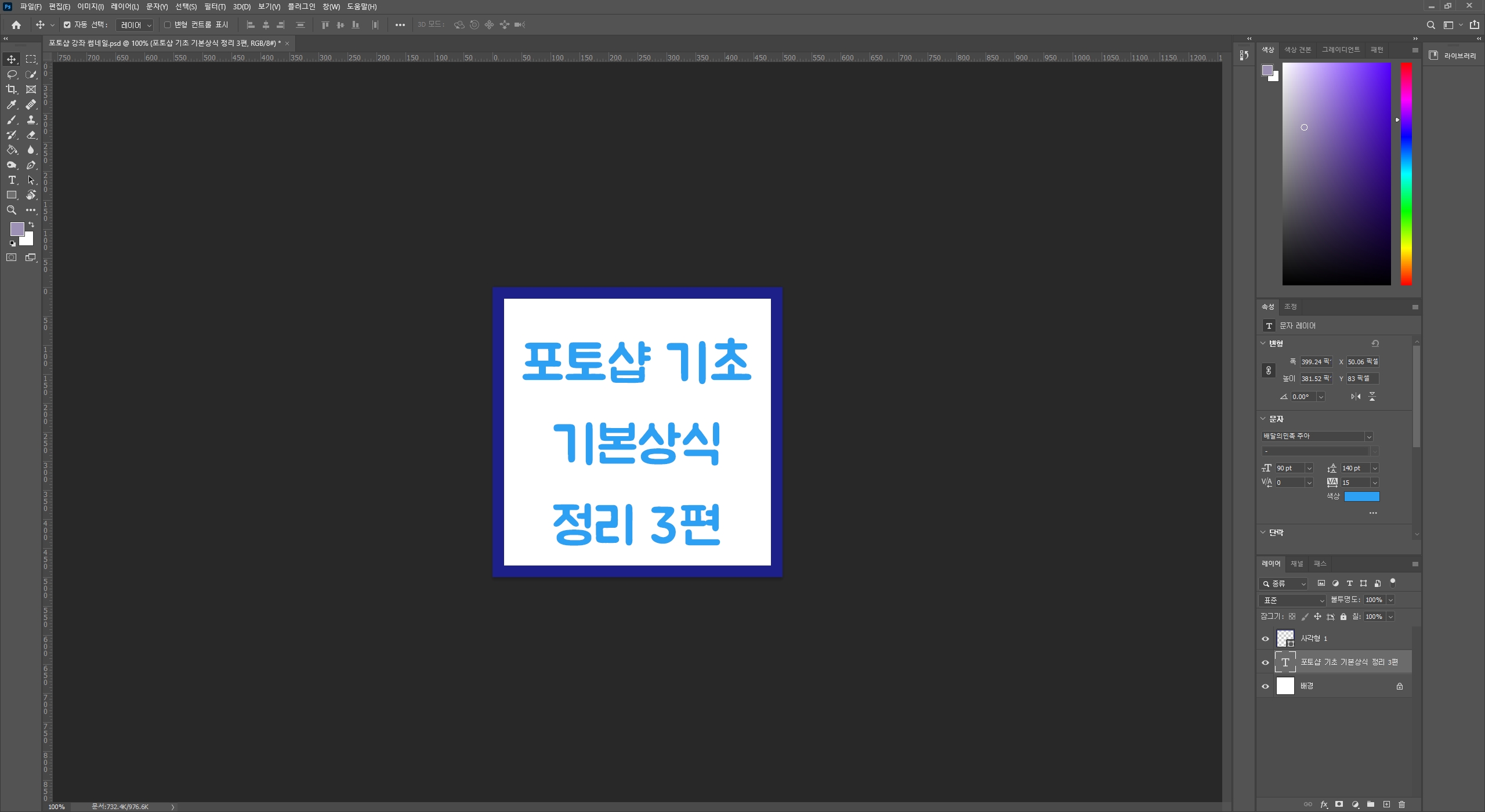1485x812 pixels.
Task: Pick the Eyedropper tool
Action: coord(12,104)
